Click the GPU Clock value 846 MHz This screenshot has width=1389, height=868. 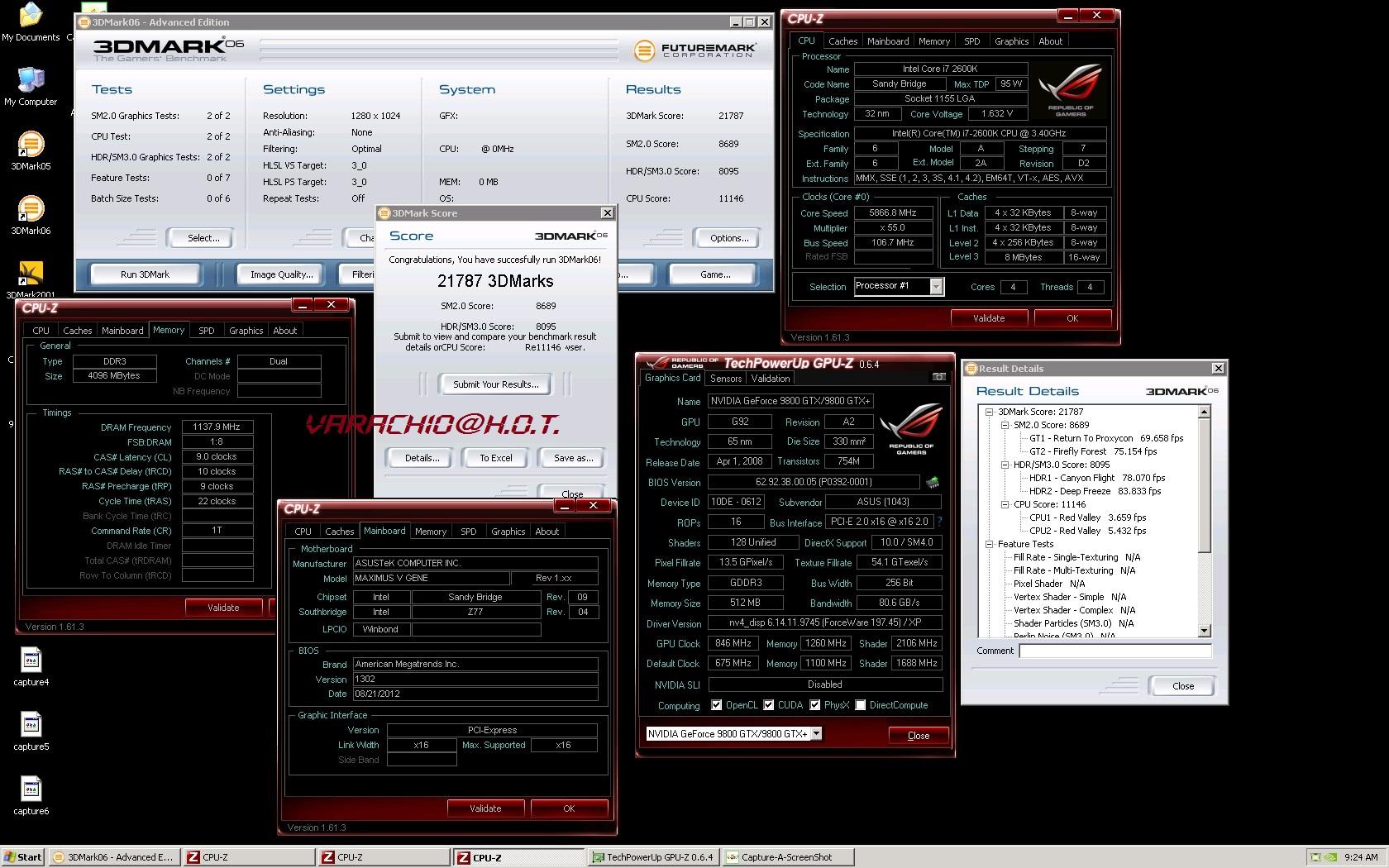(x=733, y=643)
